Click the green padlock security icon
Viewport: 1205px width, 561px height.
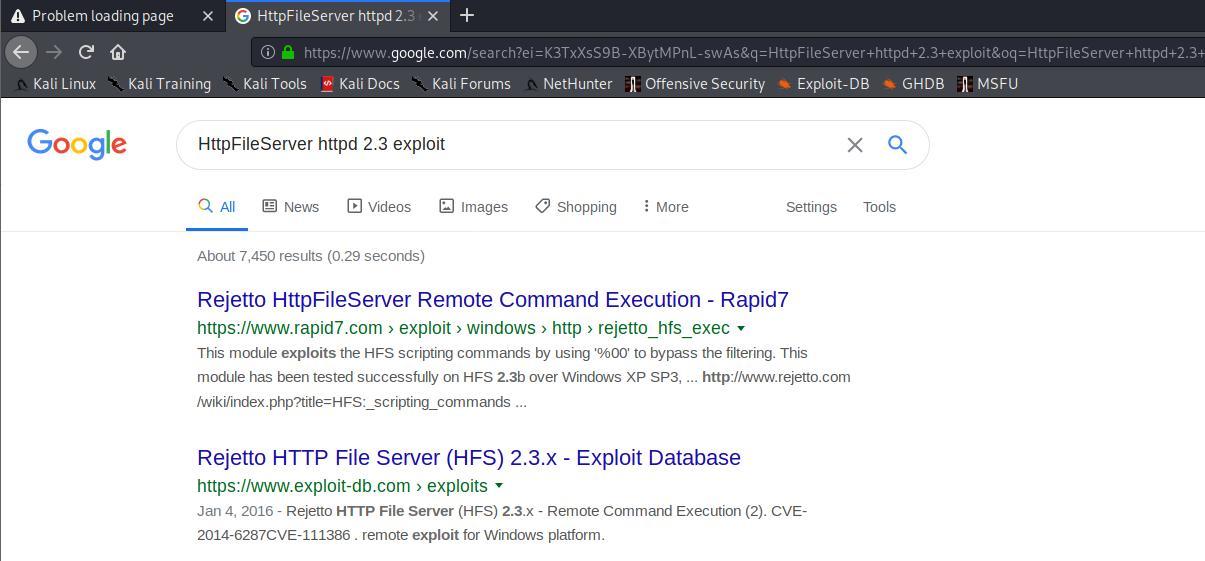click(x=288, y=52)
